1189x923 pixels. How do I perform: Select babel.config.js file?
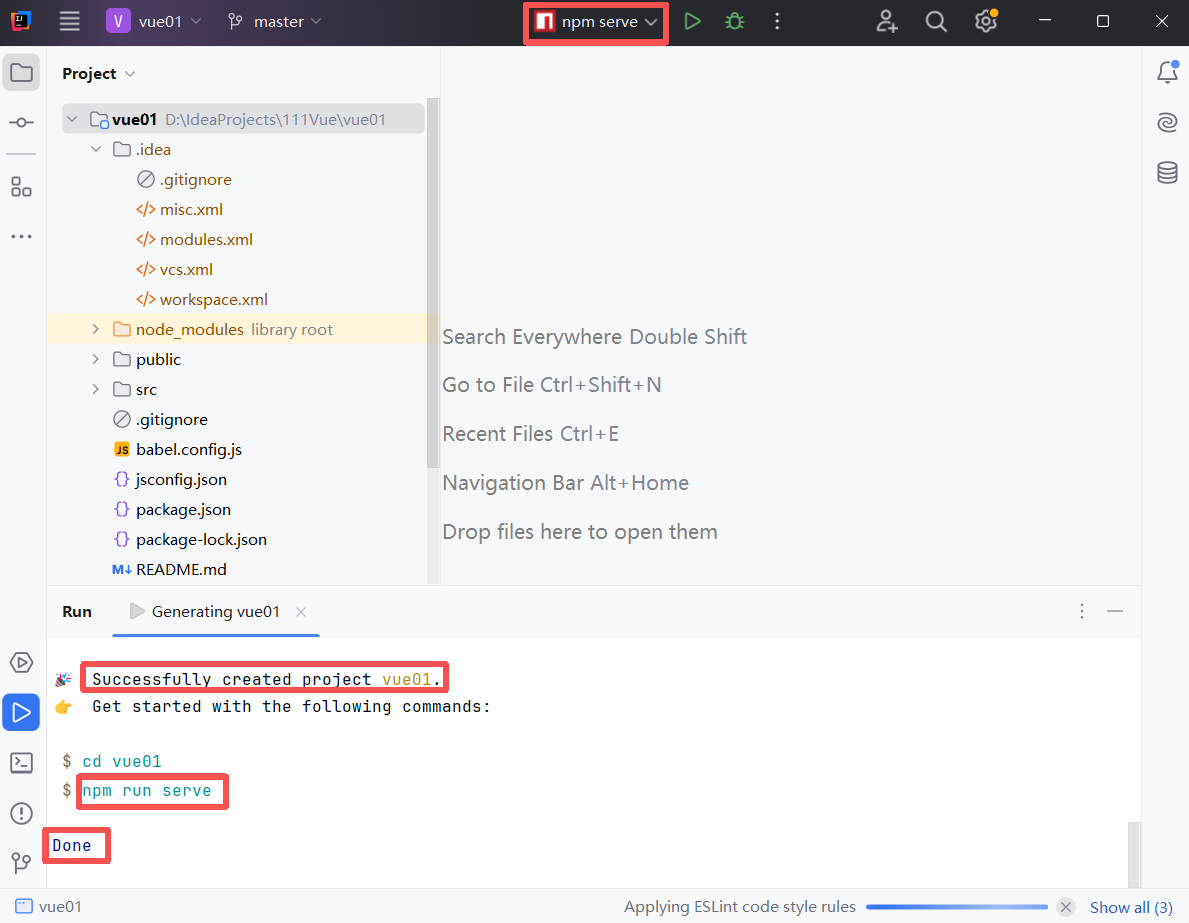click(x=177, y=449)
